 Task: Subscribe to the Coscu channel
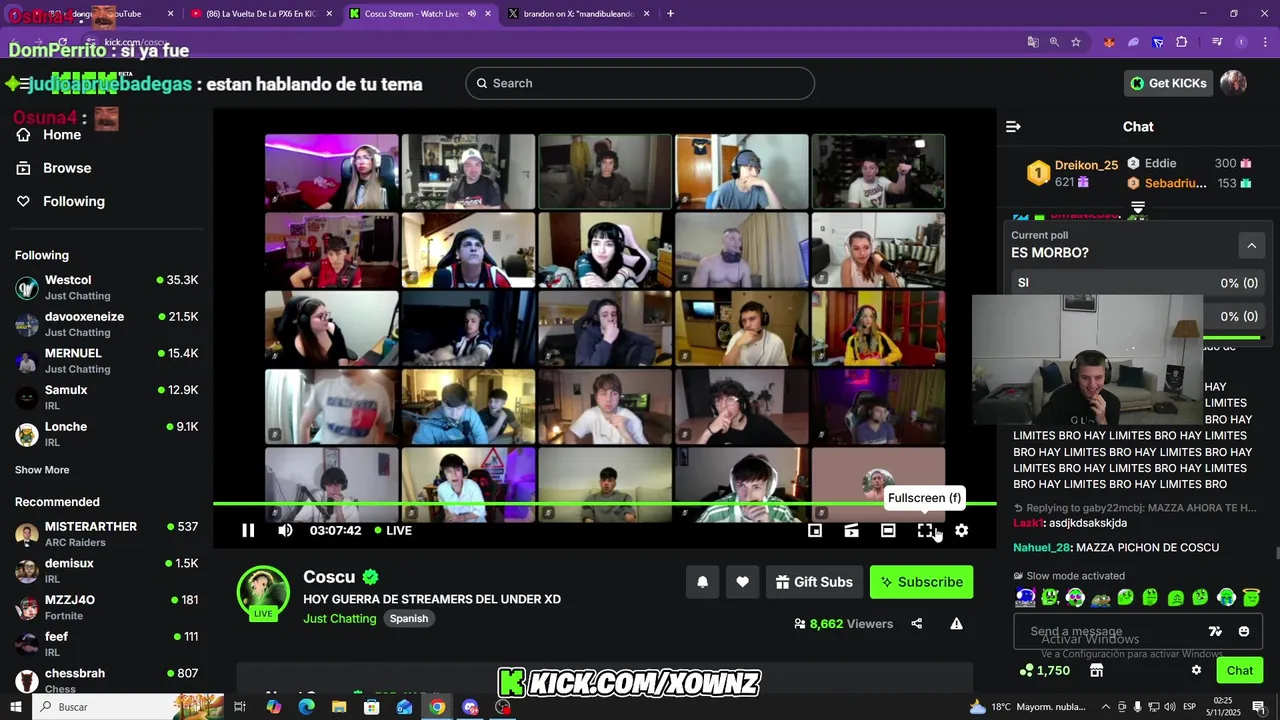coord(921,582)
